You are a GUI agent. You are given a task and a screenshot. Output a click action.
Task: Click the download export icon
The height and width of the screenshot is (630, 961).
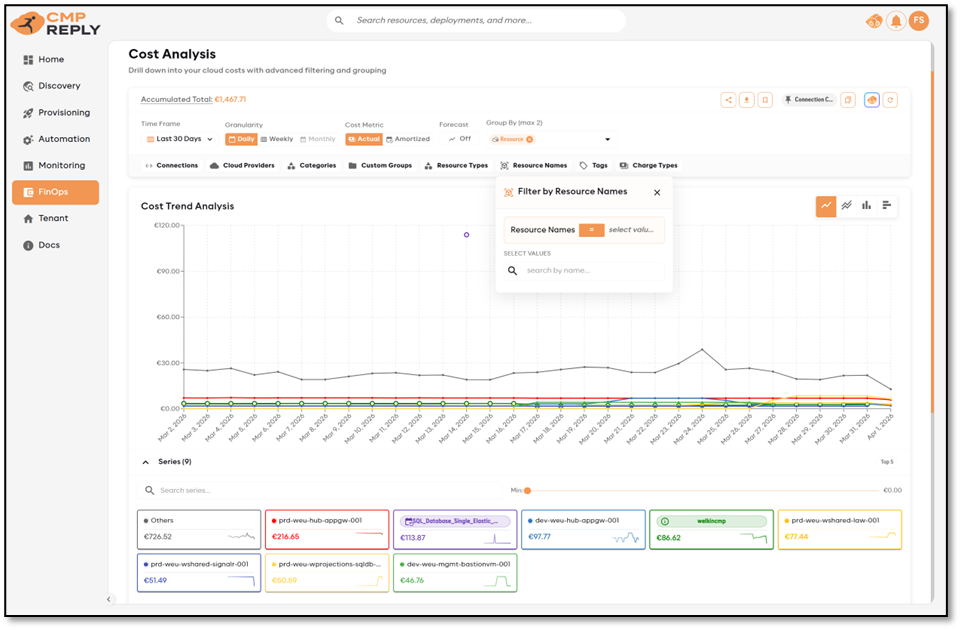[x=746, y=100]
